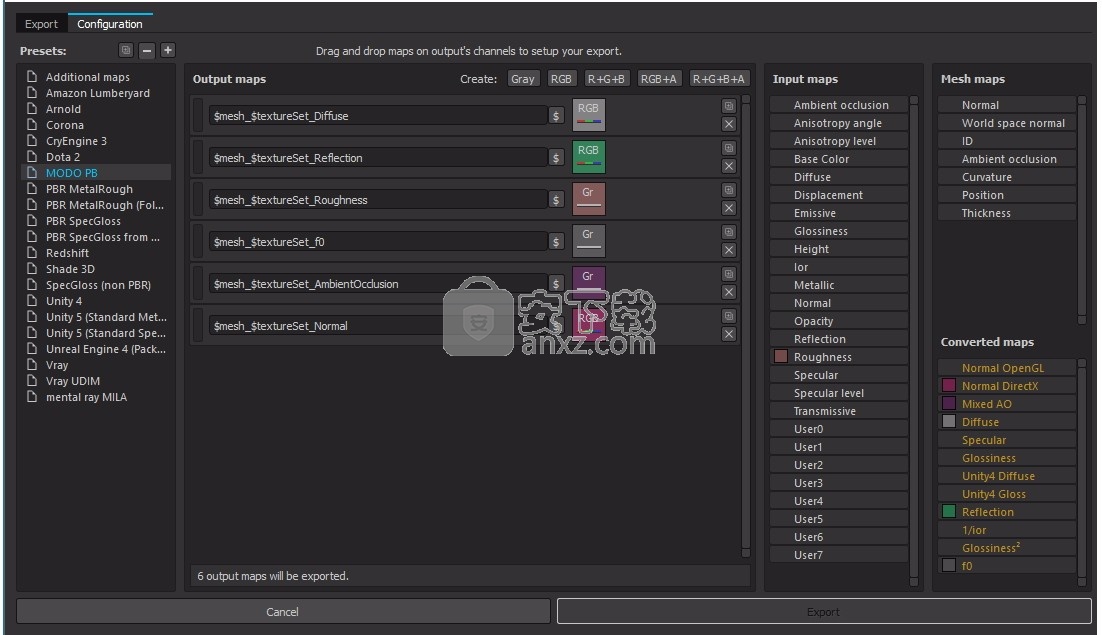Edit the $mesh_$textureSet_Roughness name field
The height and width of the screenshot is (635, 1102).
[x=378, y=200]
